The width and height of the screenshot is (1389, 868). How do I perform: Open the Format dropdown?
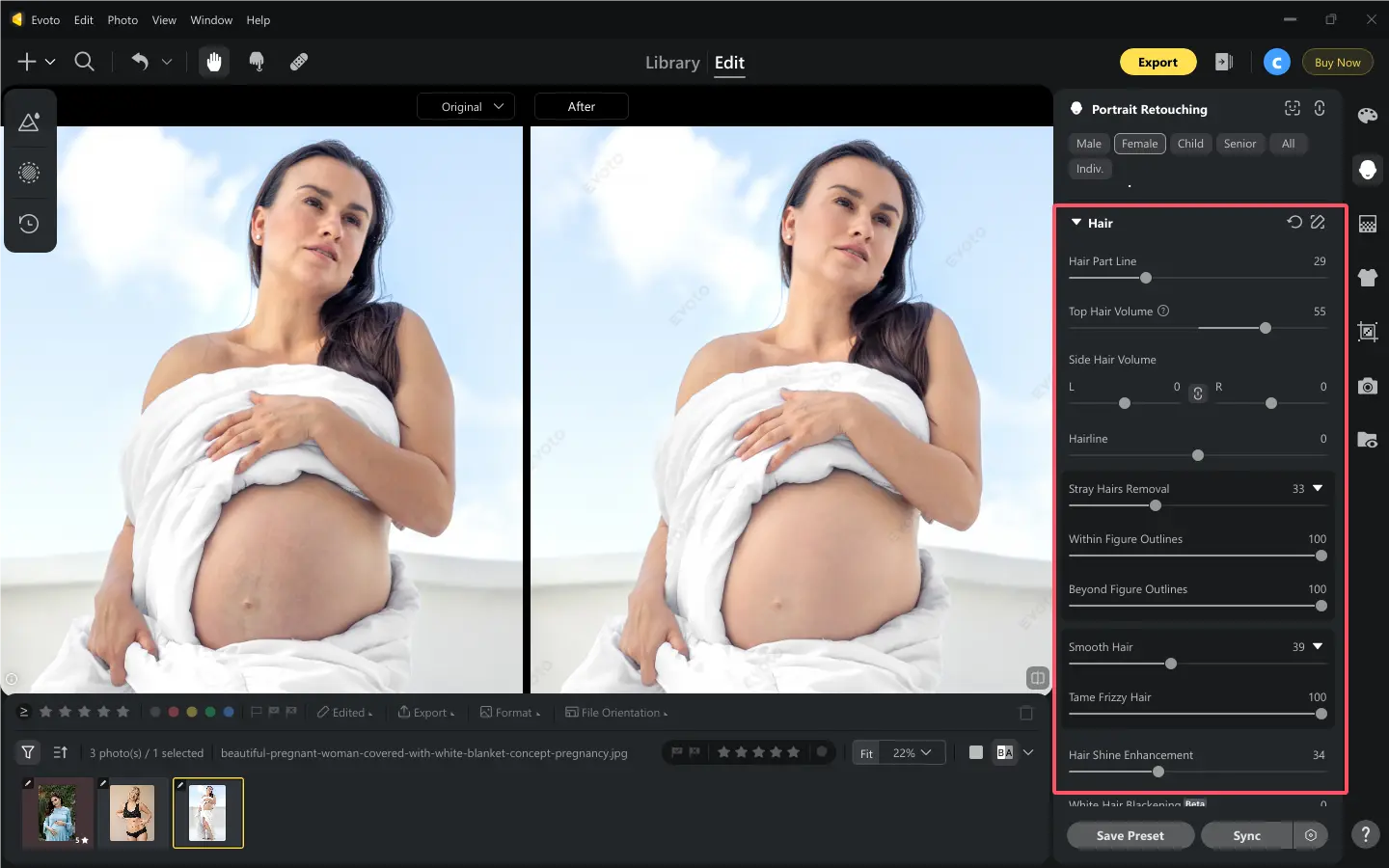click(x=510, y=713)
